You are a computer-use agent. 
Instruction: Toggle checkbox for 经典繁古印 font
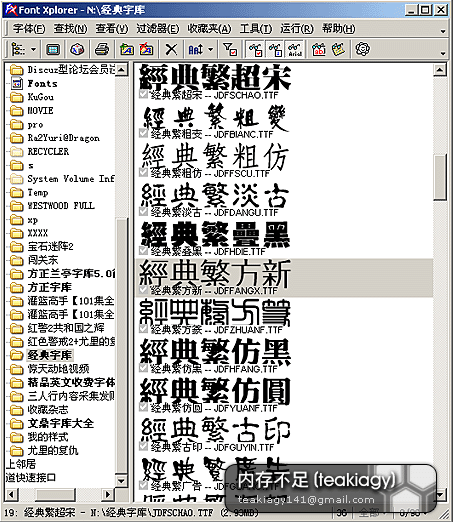[143, 446]
